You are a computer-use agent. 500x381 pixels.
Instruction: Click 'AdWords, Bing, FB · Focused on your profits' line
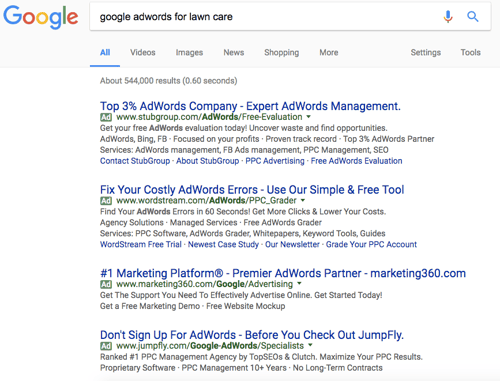[267, 139]
